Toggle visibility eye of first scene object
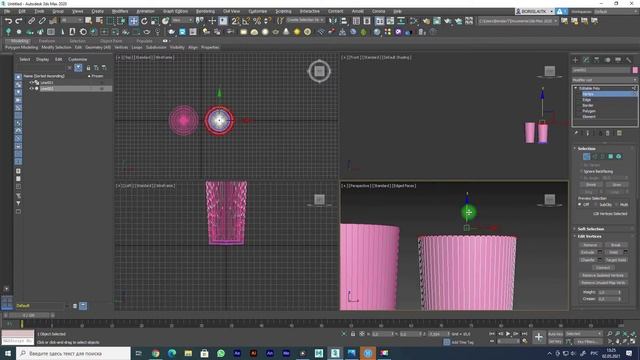The width and height of the screenshot is (640, 360). point(31,82)
